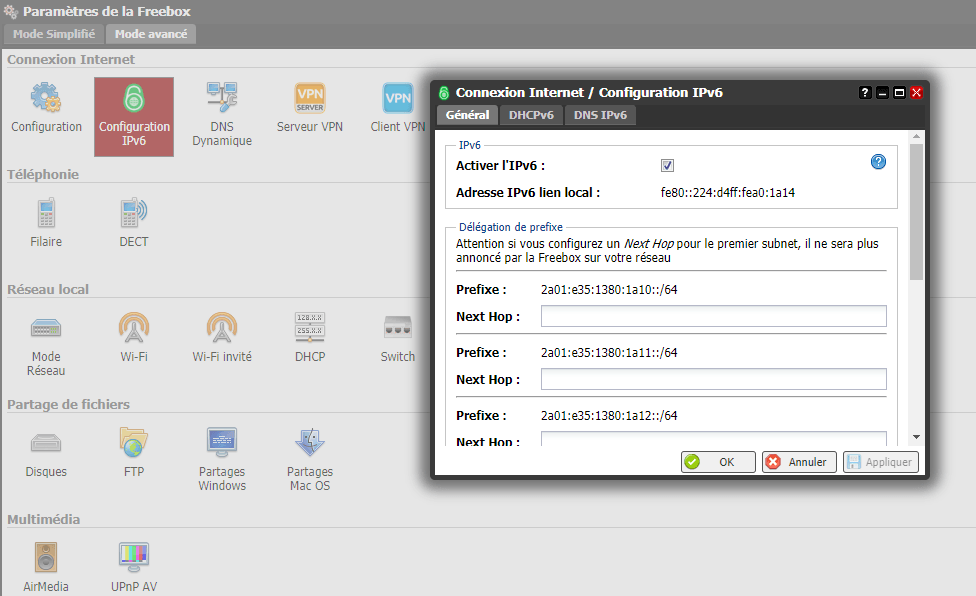Click the OK button
Screen dimensions: 976x596
click(718, 462)
